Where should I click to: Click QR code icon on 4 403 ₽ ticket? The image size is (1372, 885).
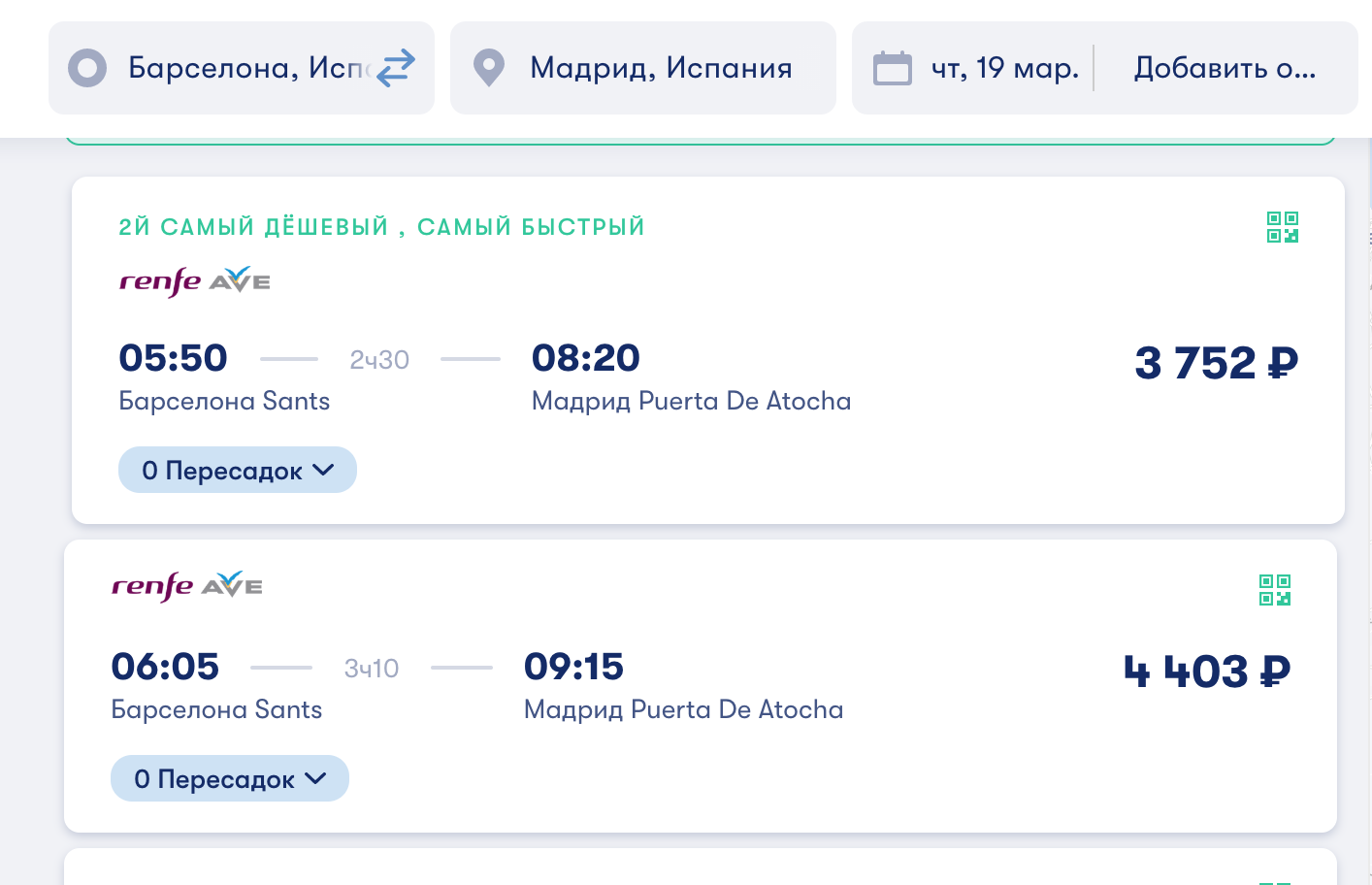click(1274, 589)
